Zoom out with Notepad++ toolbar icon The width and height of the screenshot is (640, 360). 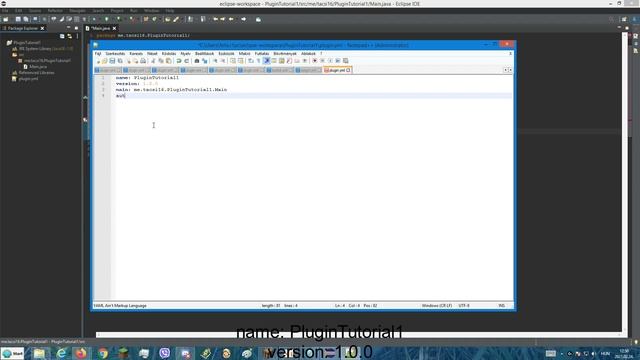point(223,61)
